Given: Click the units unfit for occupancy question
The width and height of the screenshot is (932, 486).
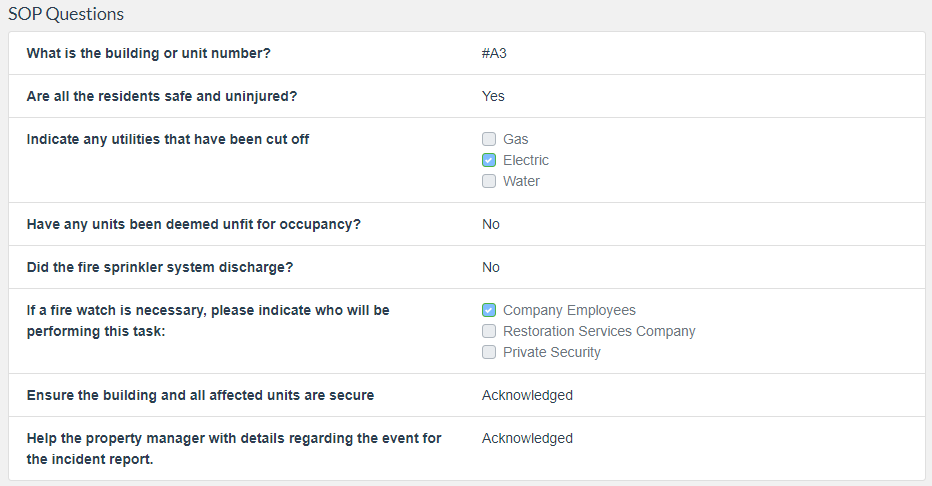Looking at the screenshot, I should 193,224.
